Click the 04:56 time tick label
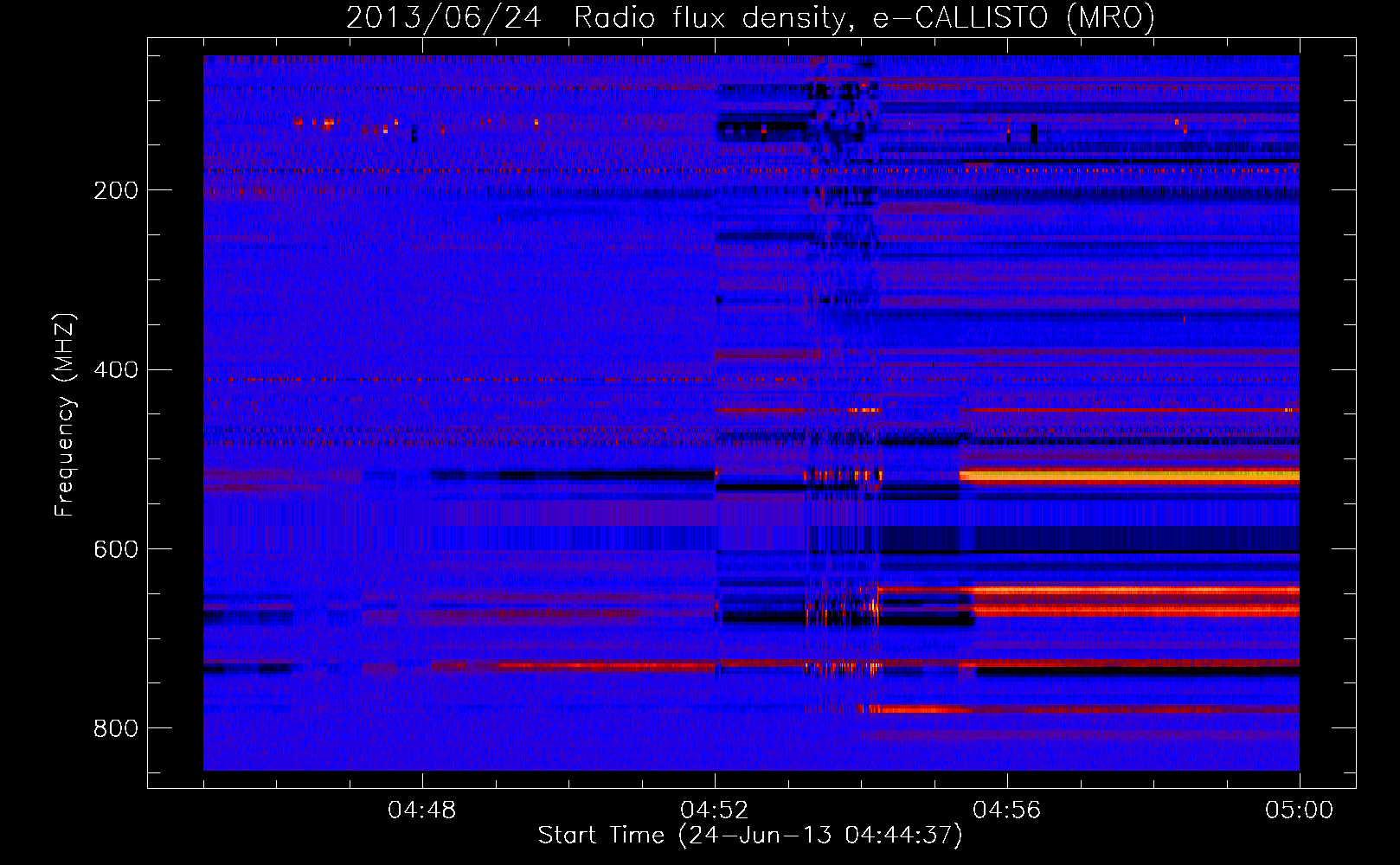This screenshot has width=1400, height=865. point(1007,811)
